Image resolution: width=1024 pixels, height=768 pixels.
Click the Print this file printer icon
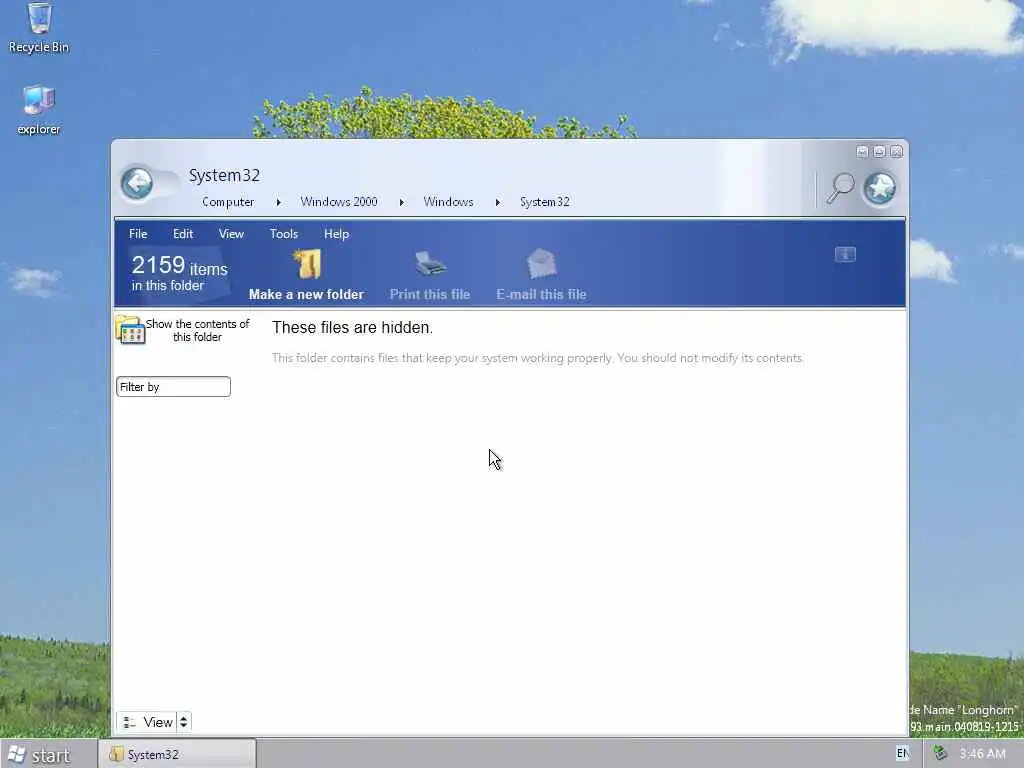pyautogui.click(x=430, y=264)
